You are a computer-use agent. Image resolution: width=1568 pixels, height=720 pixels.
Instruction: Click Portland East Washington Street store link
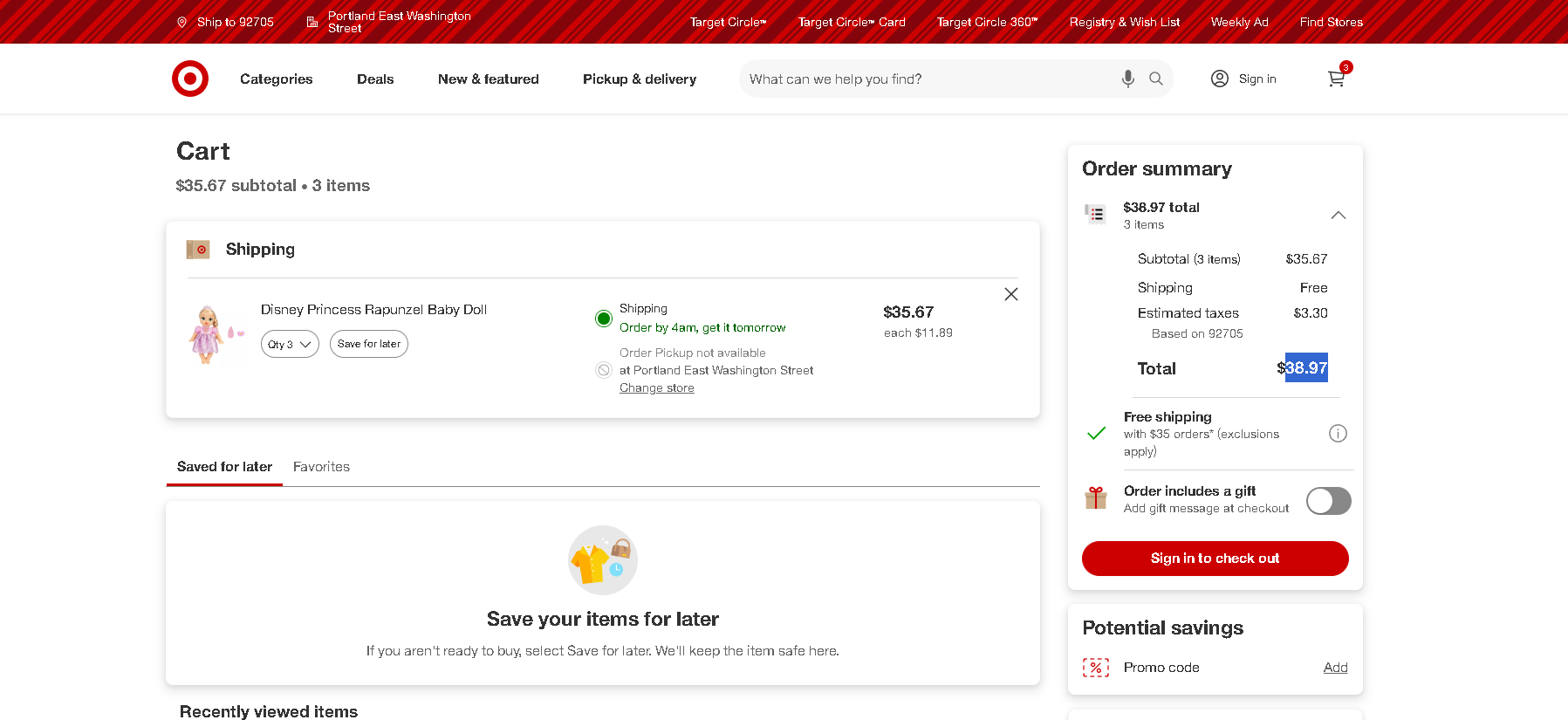(x=400, y=22)
